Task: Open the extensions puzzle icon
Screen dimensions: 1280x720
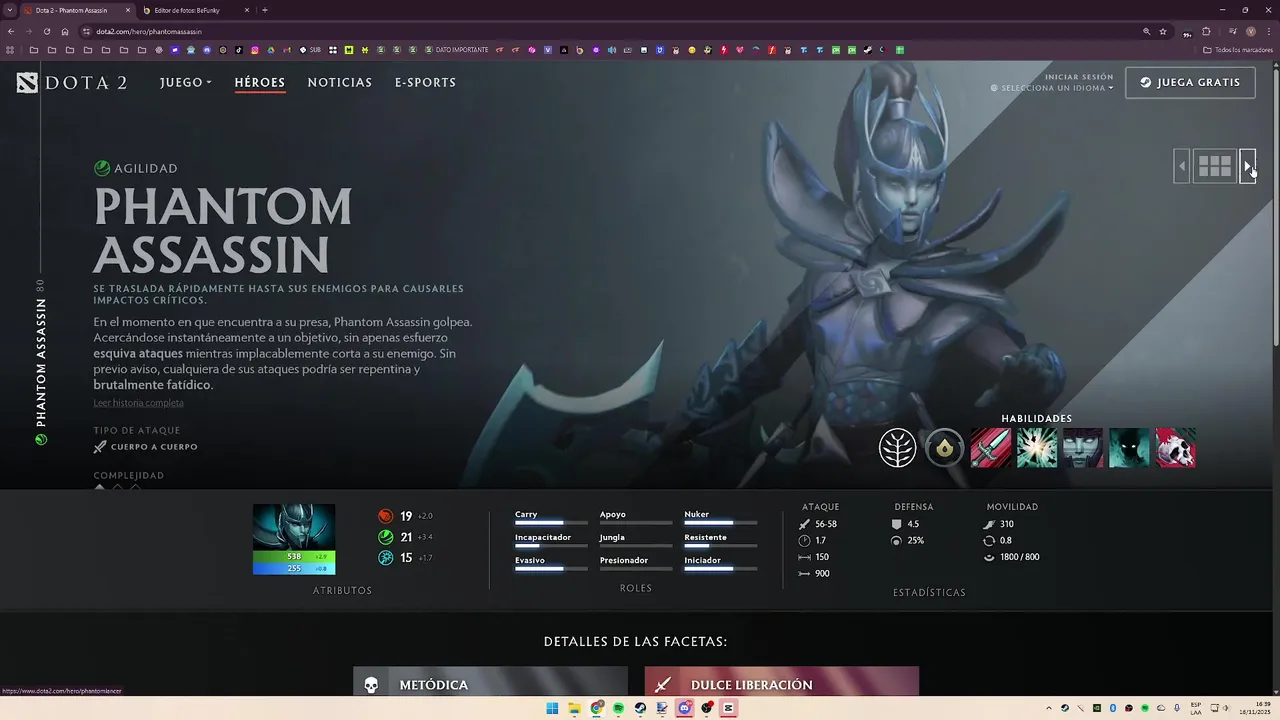Action: tap(1206, 31)
